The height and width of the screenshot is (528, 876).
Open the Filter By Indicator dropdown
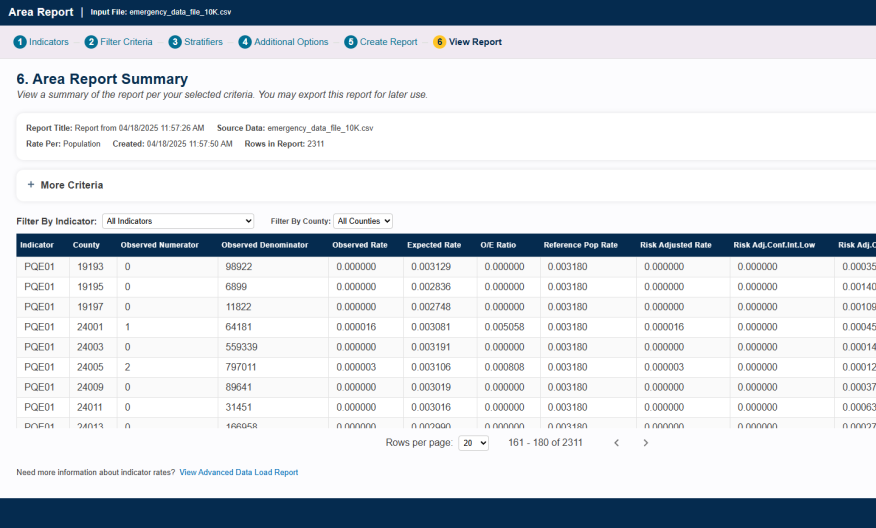[178, 221]
